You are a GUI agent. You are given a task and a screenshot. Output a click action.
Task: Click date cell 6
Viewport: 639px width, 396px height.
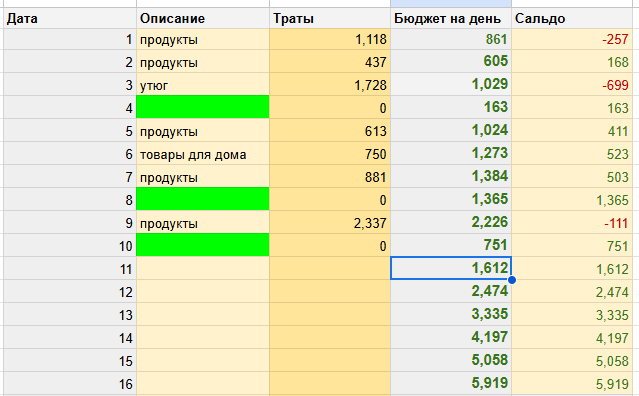pyautogui.click(x=70, y=154)
